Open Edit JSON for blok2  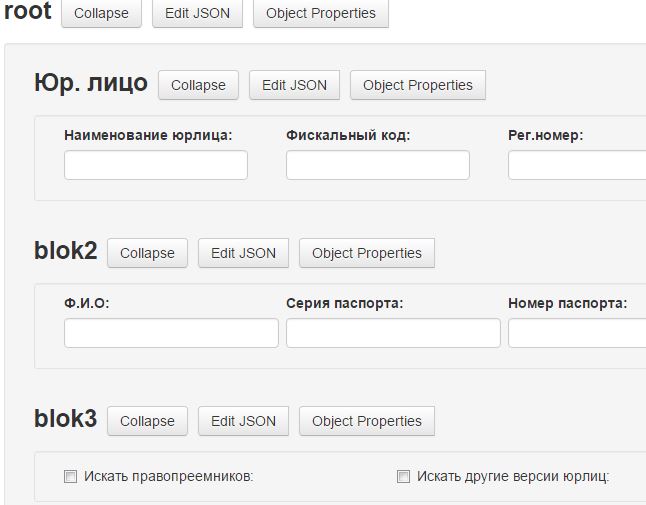pyautogui.click(x=243, y=253)
